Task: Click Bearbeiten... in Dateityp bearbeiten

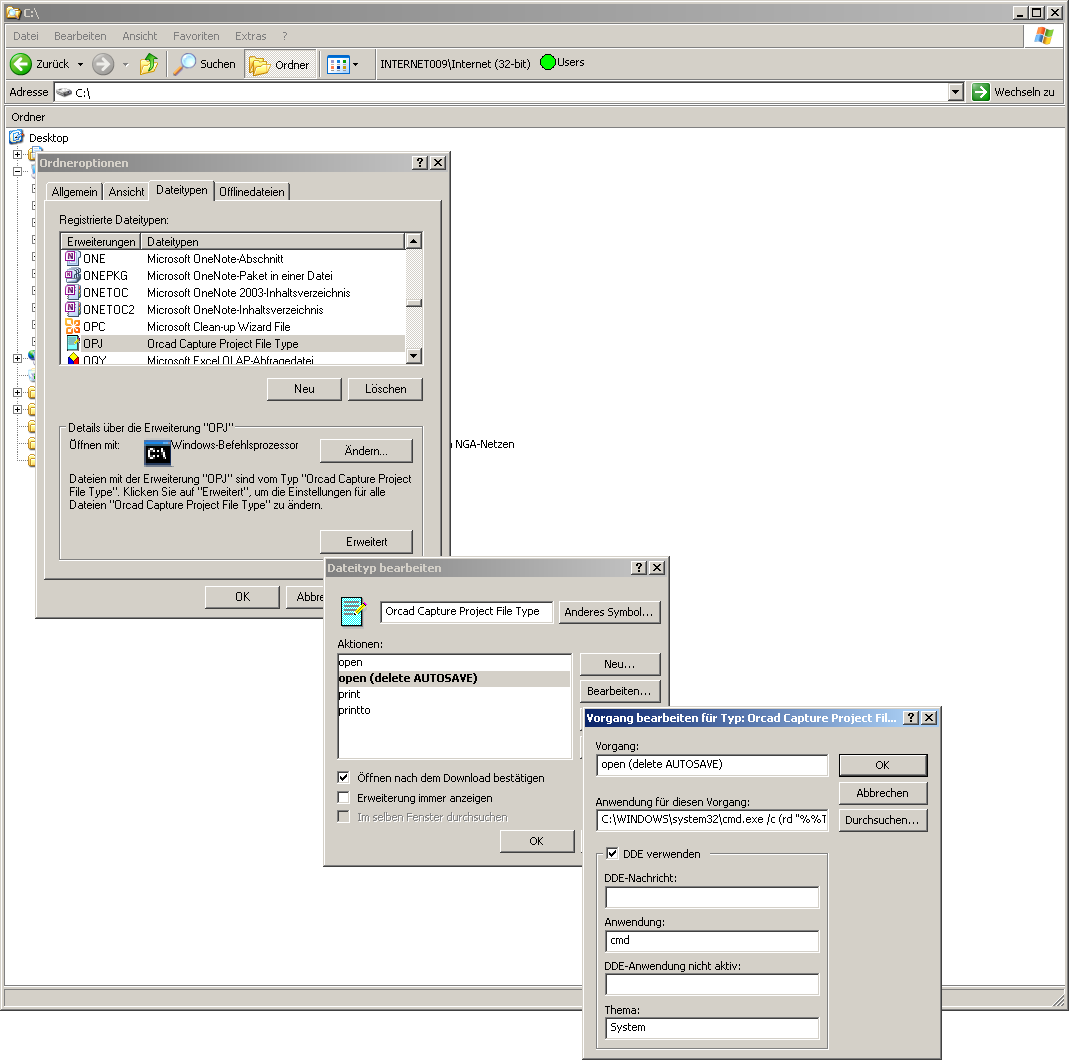Action: pyautogui.click(x=619, y=691)
